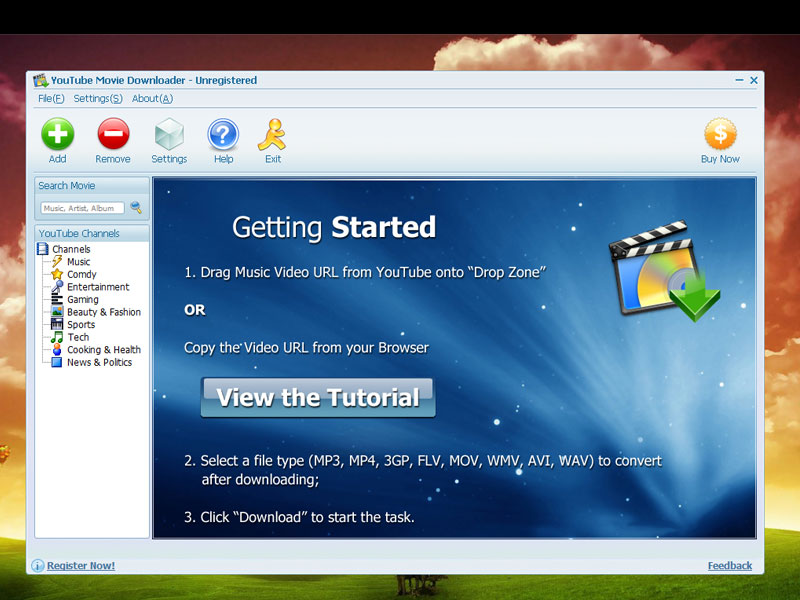Image resolution: width=800 pixels, height=600 pixels.
Task: Select the Beauty & Fashion channel
Action: tap(104, 312)
